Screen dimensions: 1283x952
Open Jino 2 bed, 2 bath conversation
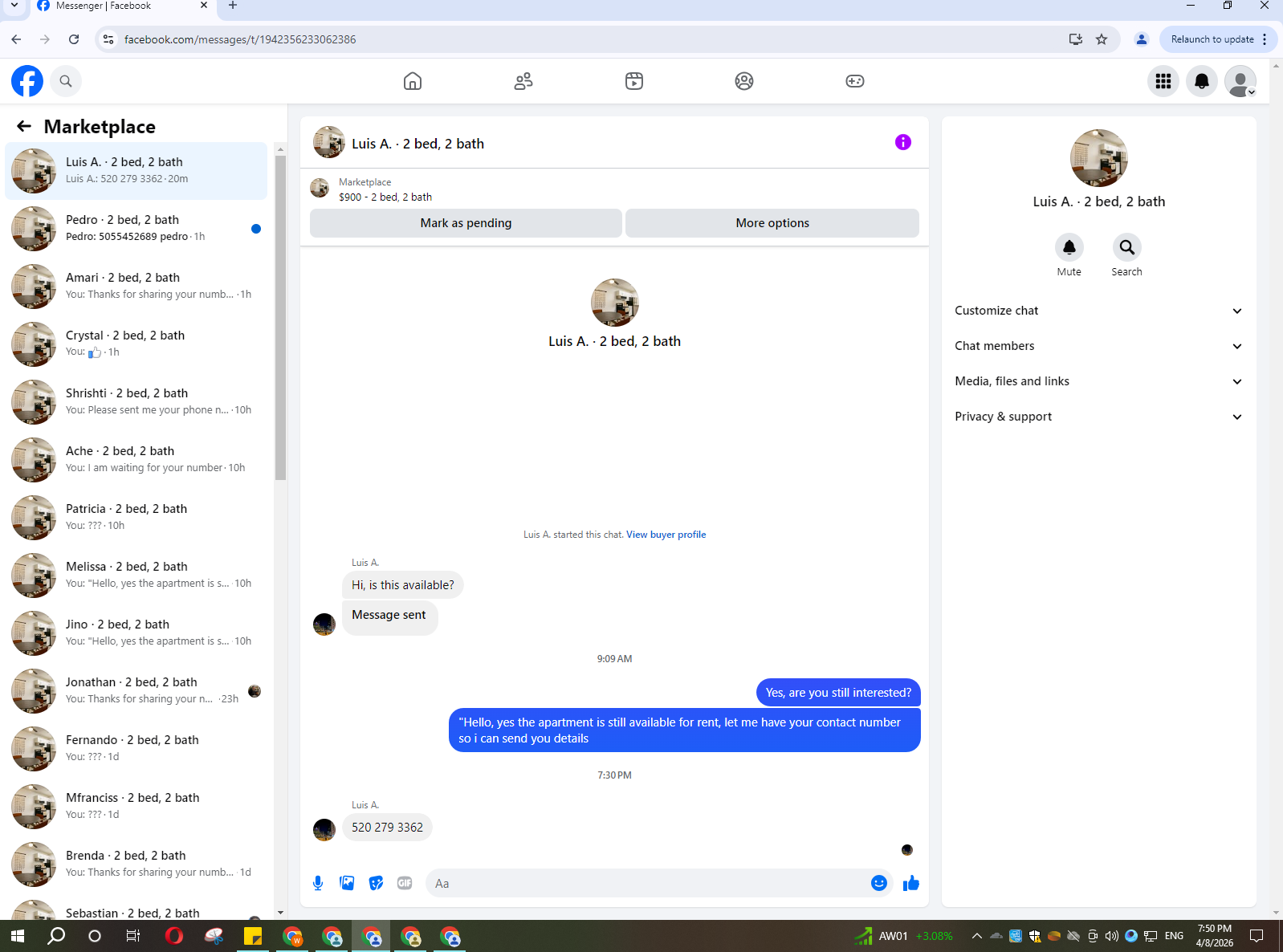tap(136, 633)
